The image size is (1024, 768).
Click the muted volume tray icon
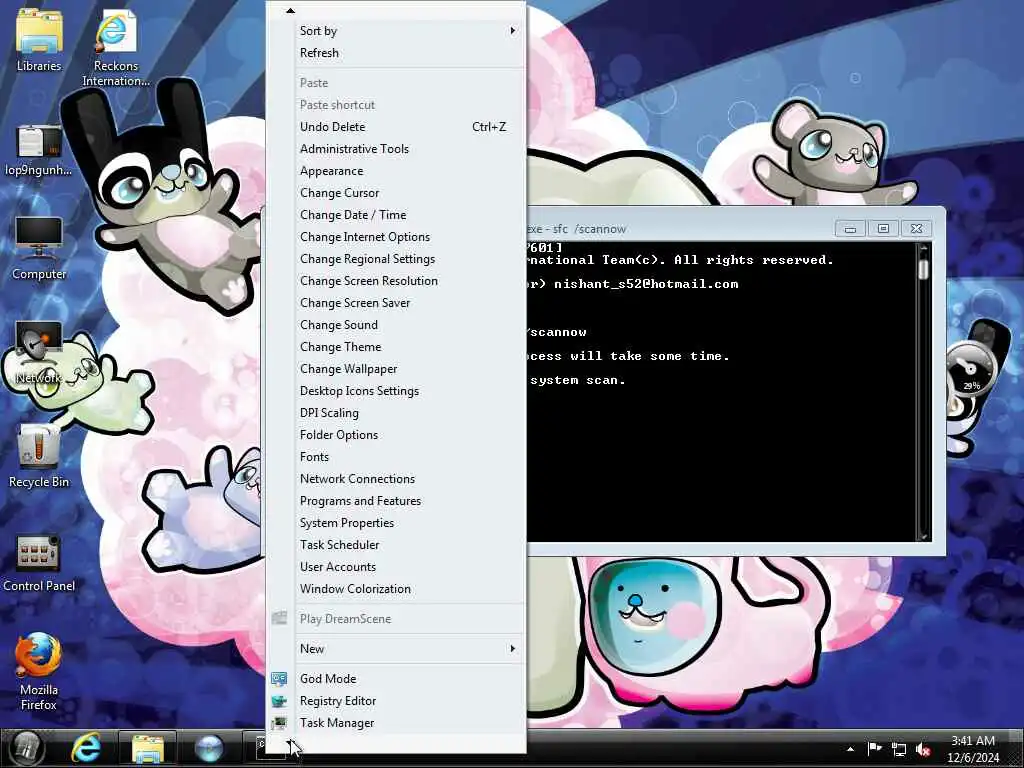point(923,749)
